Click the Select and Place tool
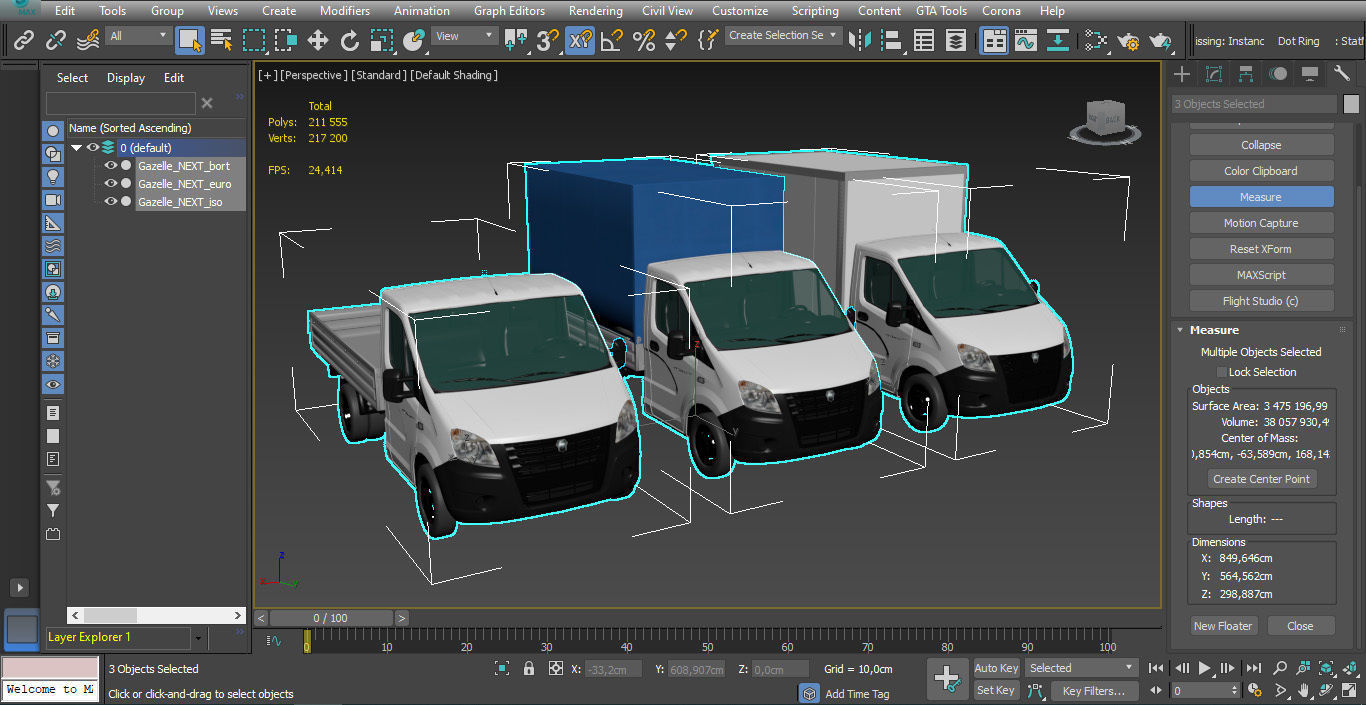 414,40
